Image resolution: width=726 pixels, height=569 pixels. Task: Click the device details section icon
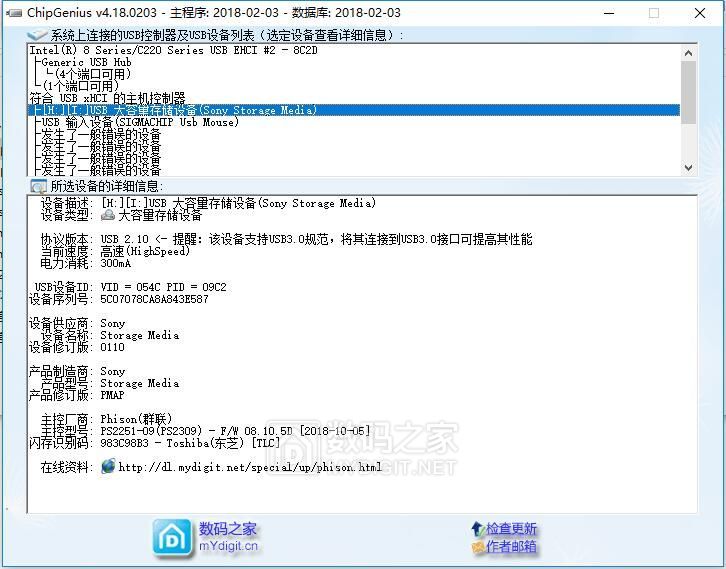tap(38, 186)
